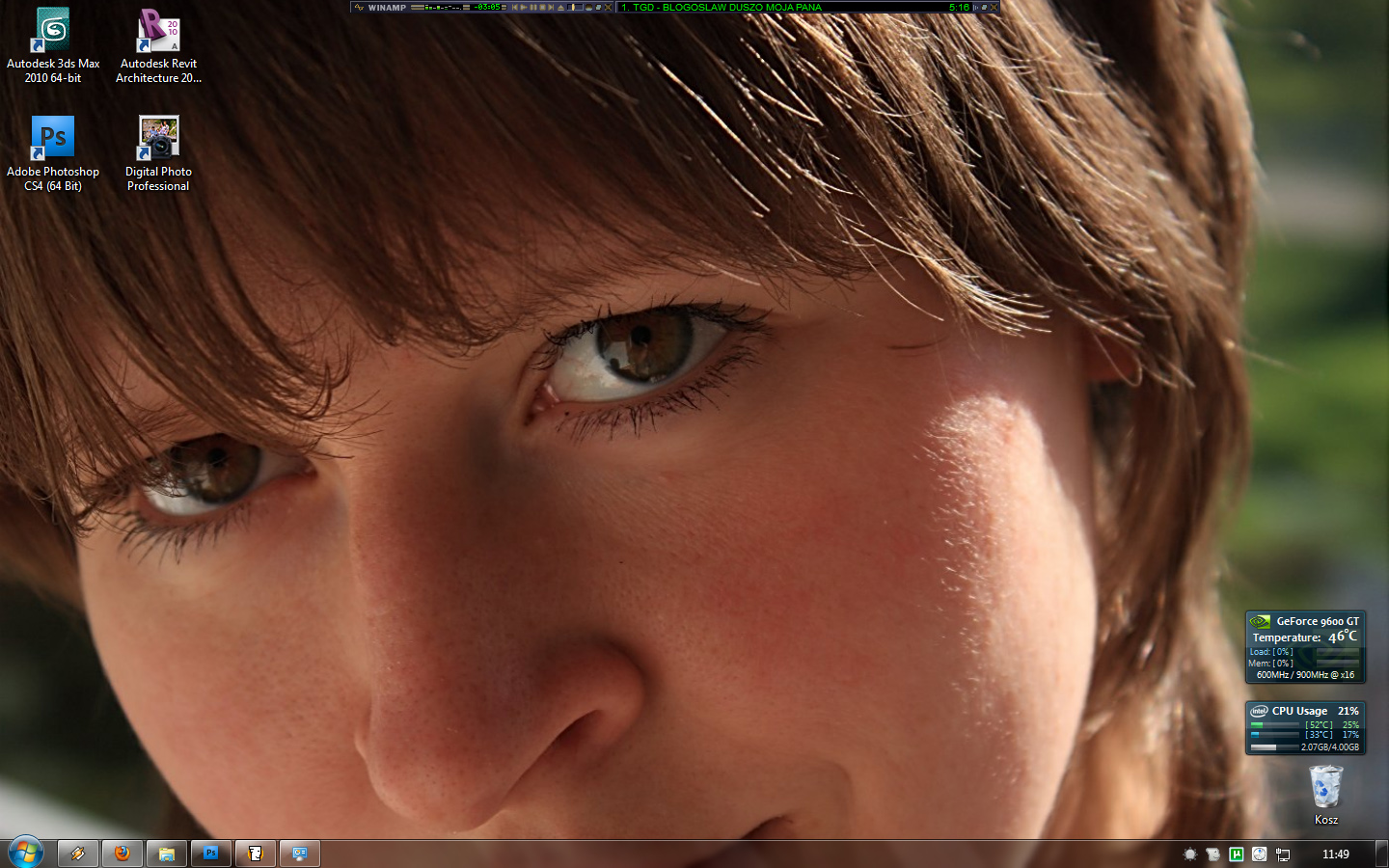
Task: Click the taskbar clock showing 11:49
Action: pyautogui.click(x=1335, y=854)
